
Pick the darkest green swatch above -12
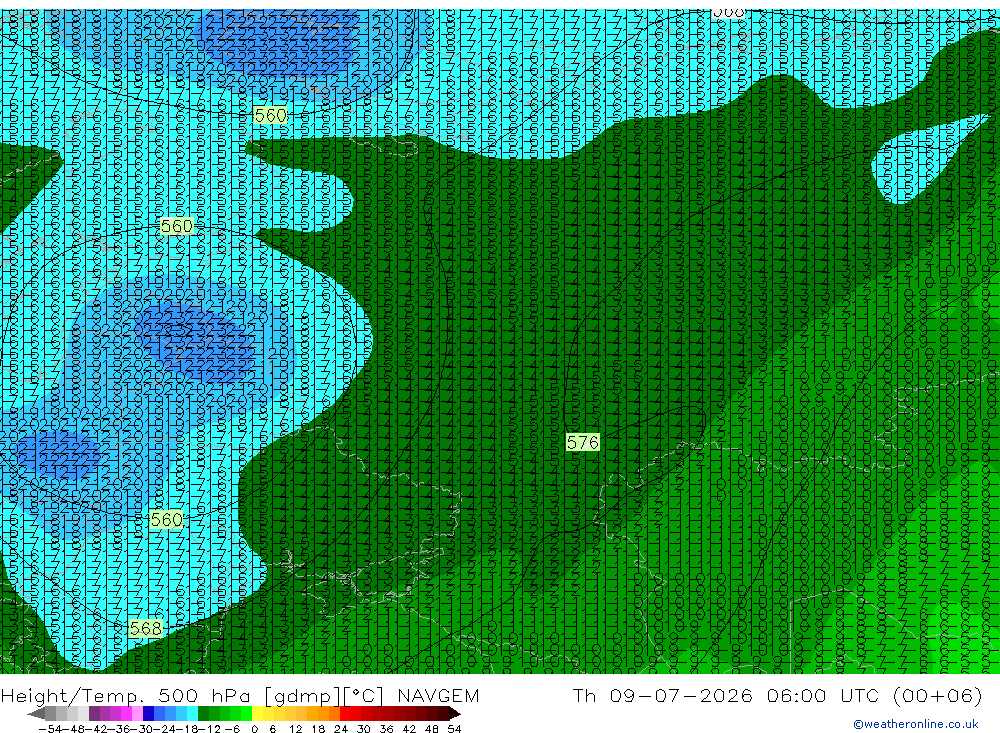click(x=203, y=713)
